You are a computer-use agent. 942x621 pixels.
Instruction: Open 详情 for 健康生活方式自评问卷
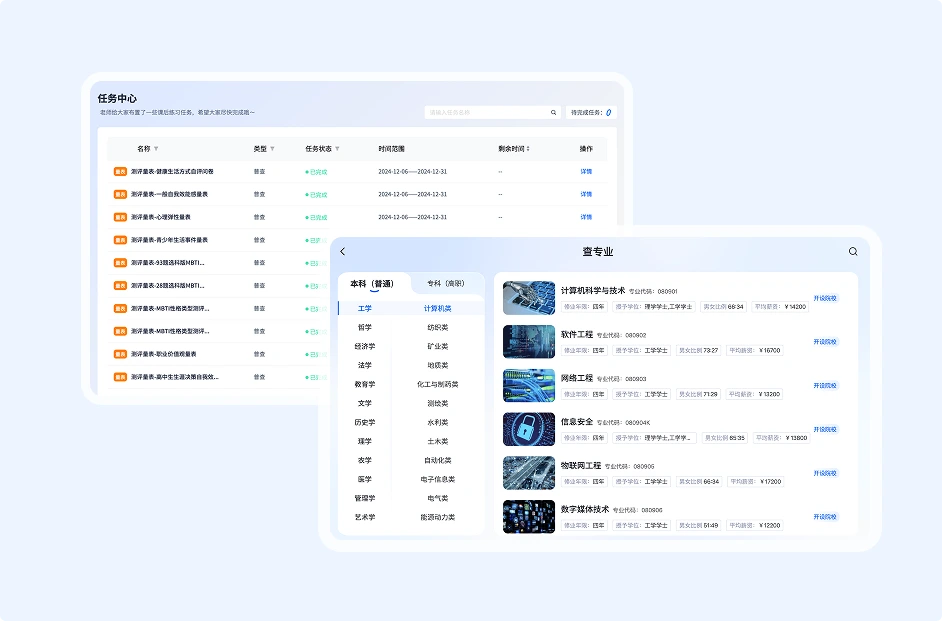pos(586,171)
